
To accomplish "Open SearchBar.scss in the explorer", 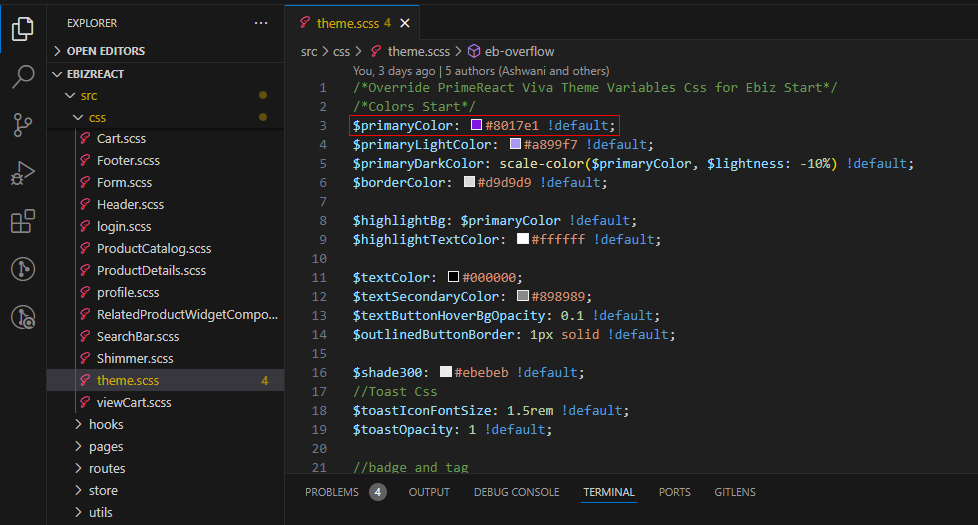I will (x=166, y=336).
